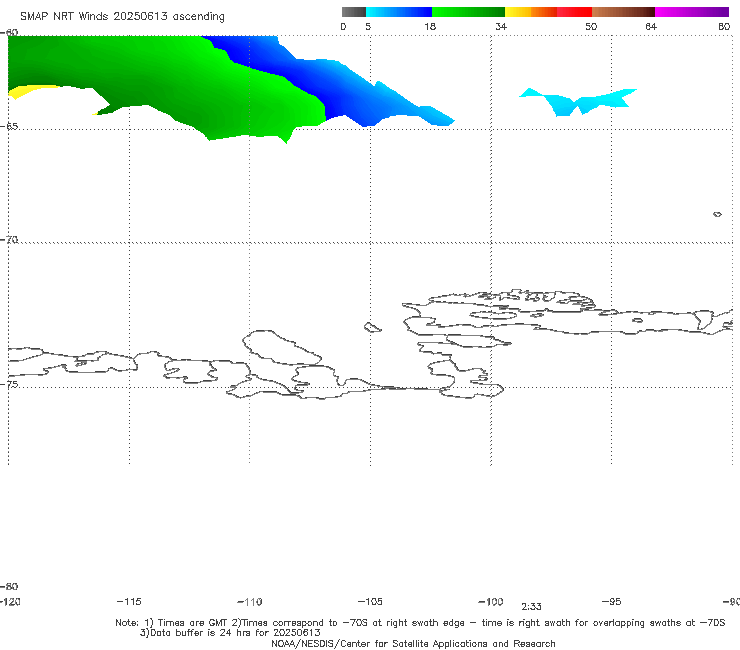Click the latitude label '-80'
This screenshot has height=650, width=740.
[9, 586]
